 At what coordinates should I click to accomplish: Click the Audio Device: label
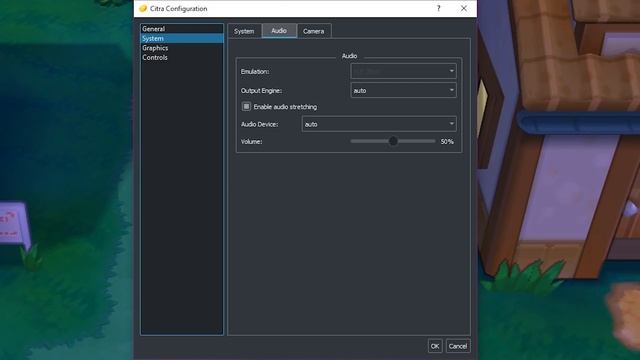259,124
